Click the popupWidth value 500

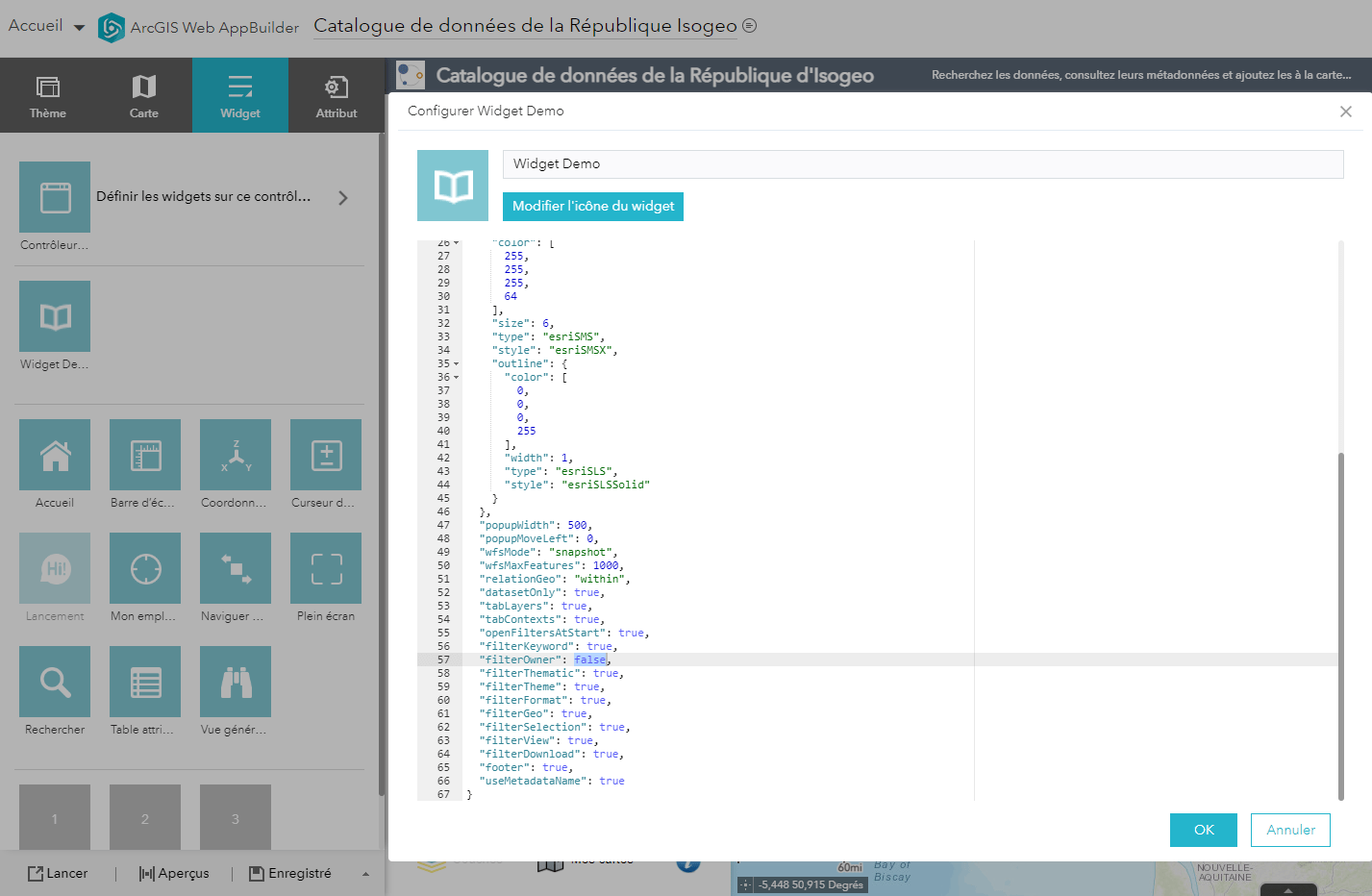[577, 525]
